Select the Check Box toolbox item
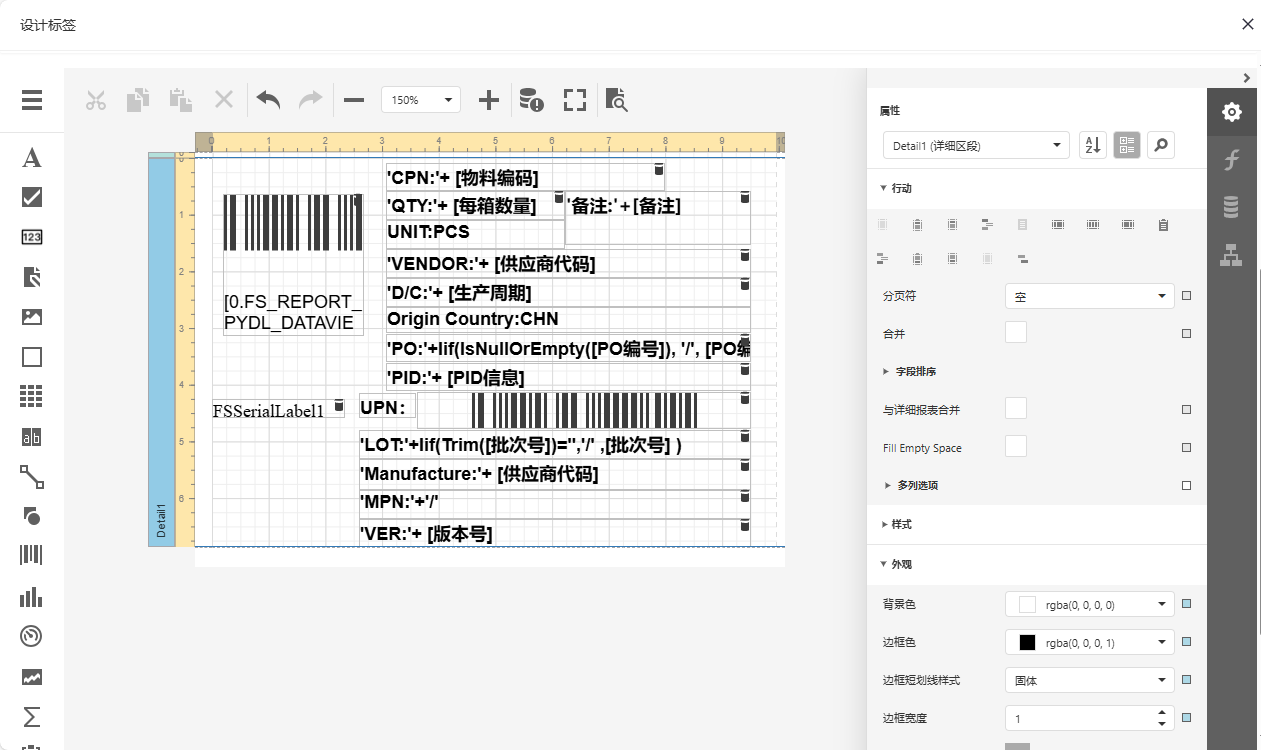 (x=32, y=197)
